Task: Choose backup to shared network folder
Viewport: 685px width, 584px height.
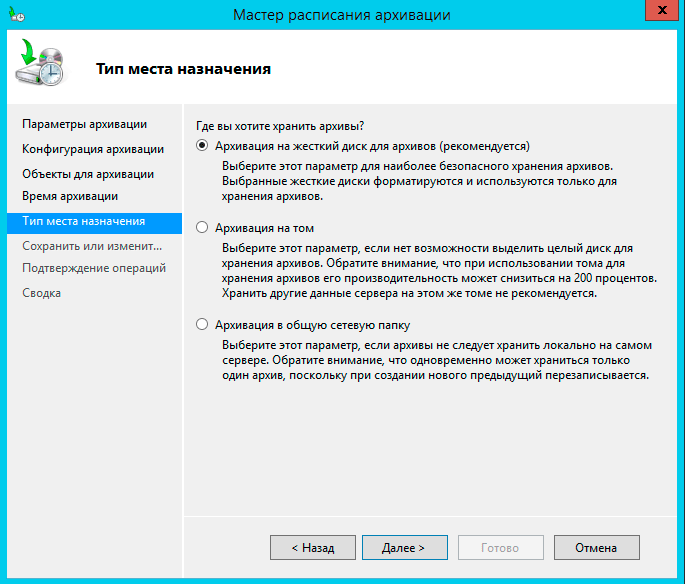Action: click(x=203, y=325)
